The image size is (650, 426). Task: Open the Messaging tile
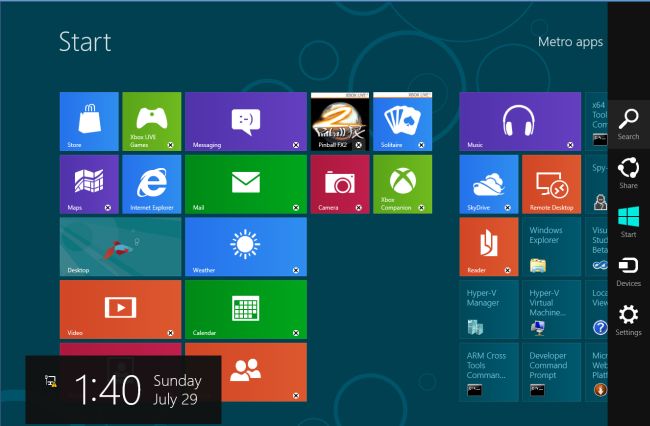click(x=246, y=121)
